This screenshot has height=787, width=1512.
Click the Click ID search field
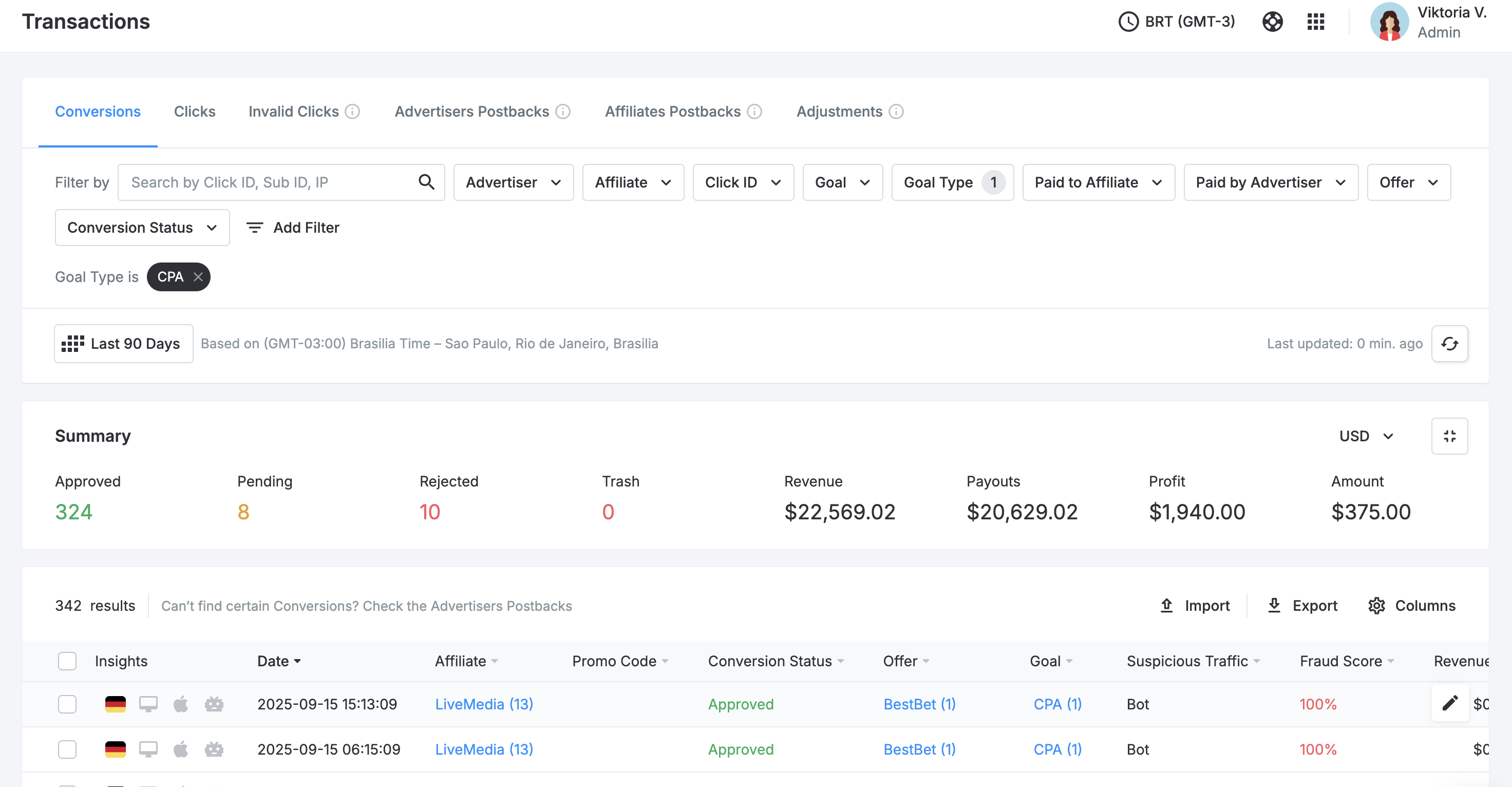(281, 183)
